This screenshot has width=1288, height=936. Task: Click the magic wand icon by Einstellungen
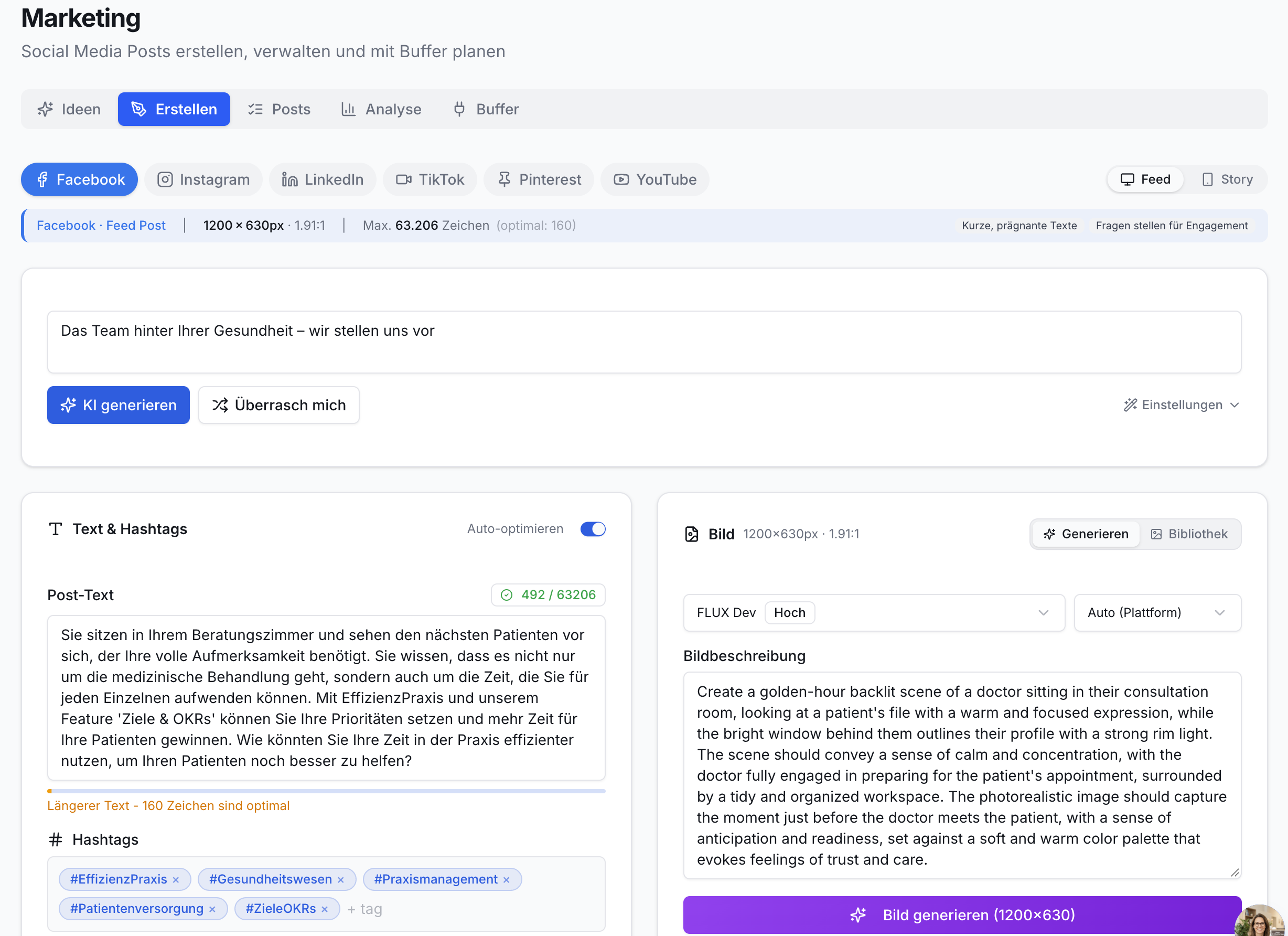1131,405
